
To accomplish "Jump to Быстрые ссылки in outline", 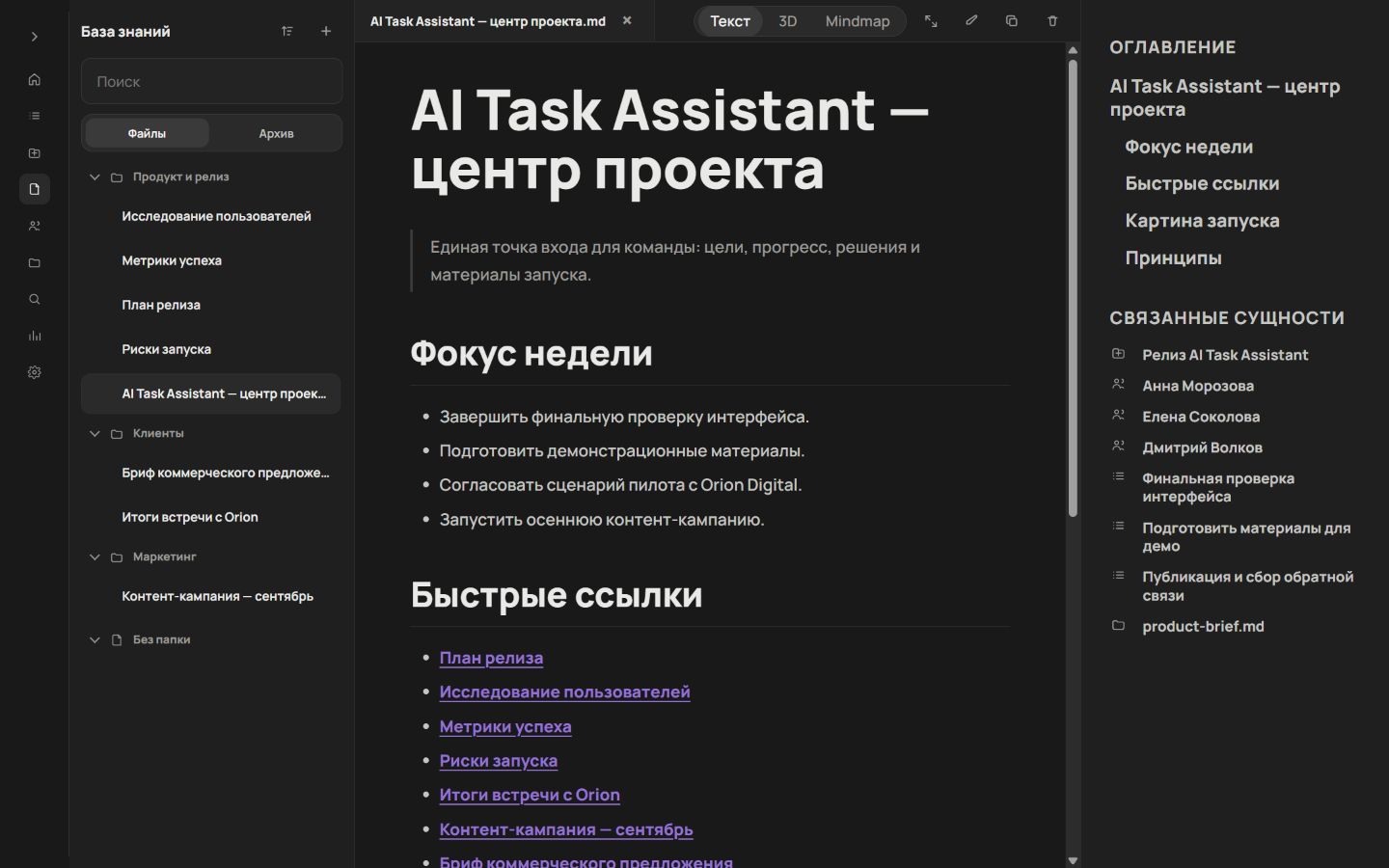I will click(1202, 183).
